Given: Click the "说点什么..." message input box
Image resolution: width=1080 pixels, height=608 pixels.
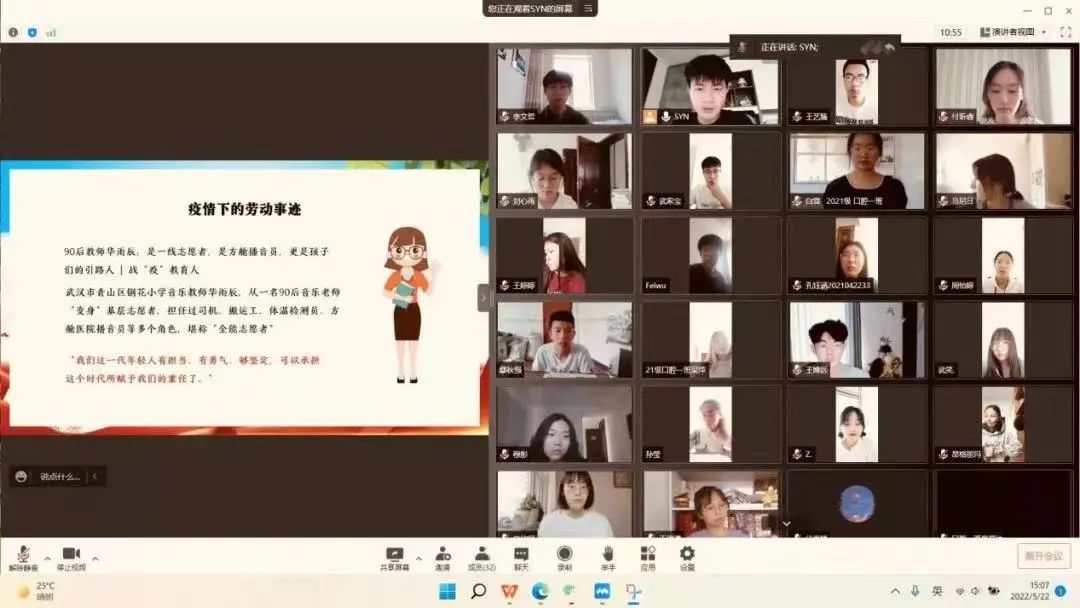Looking at the screenshot, I should (59, 477).
